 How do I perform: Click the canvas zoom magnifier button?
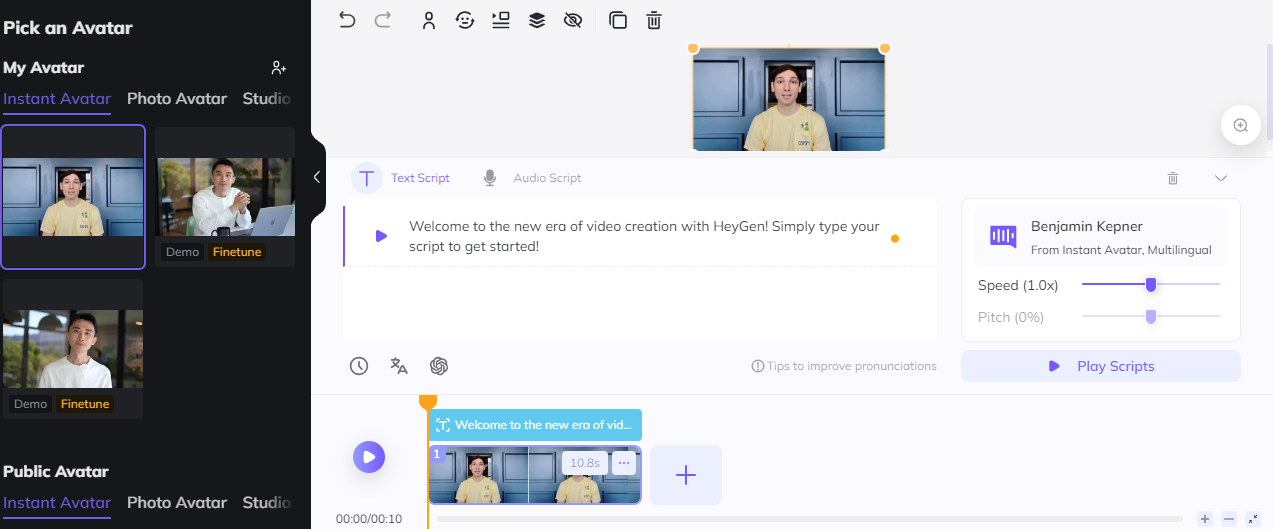(x=1241, y=125)
